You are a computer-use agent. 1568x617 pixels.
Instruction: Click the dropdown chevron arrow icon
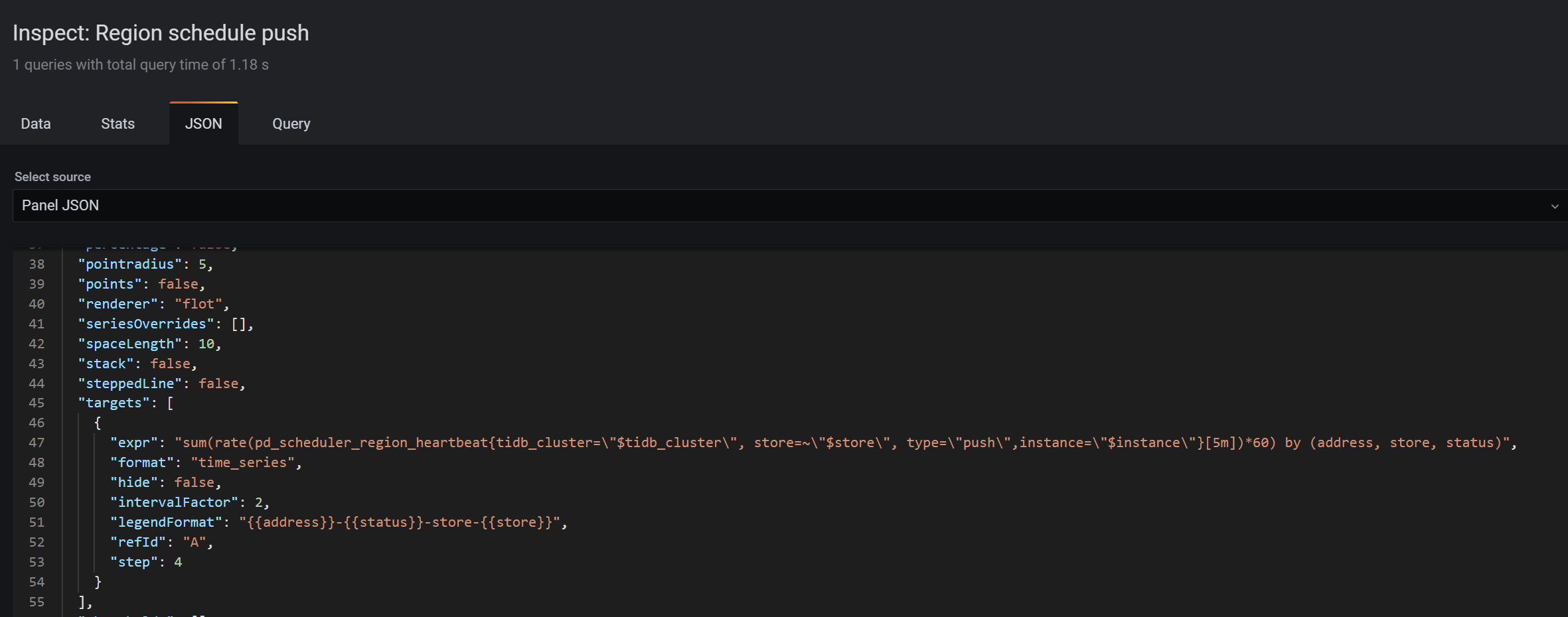point(1555,206)
